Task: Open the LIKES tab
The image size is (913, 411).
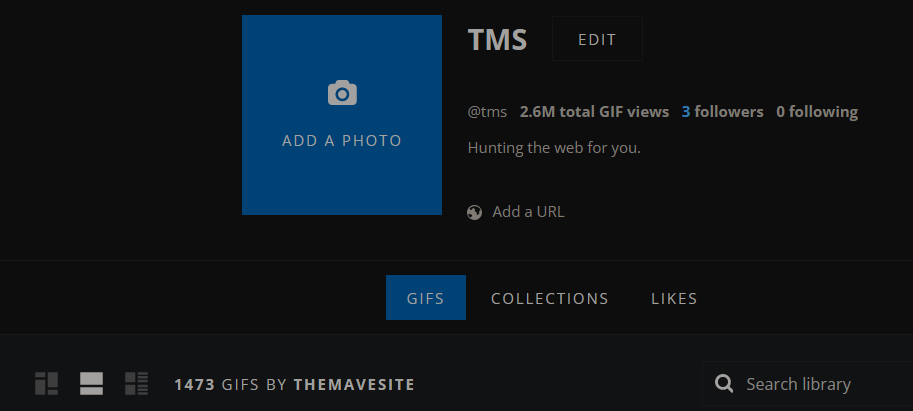Action: tap(674, 298)
